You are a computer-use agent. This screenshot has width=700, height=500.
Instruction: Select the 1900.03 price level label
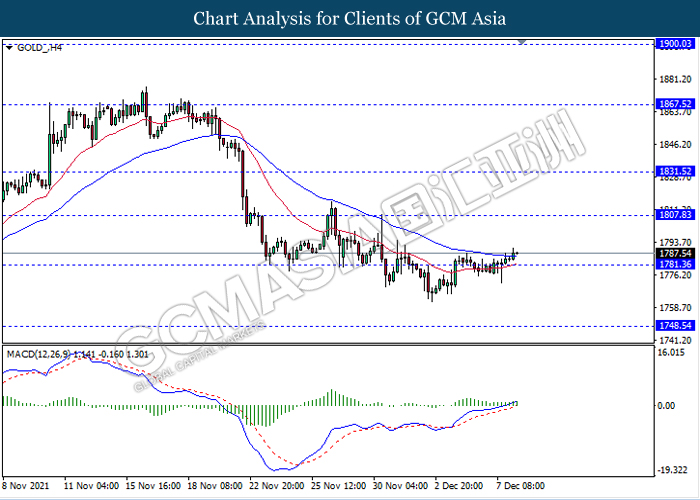click(x=675, y=44)
